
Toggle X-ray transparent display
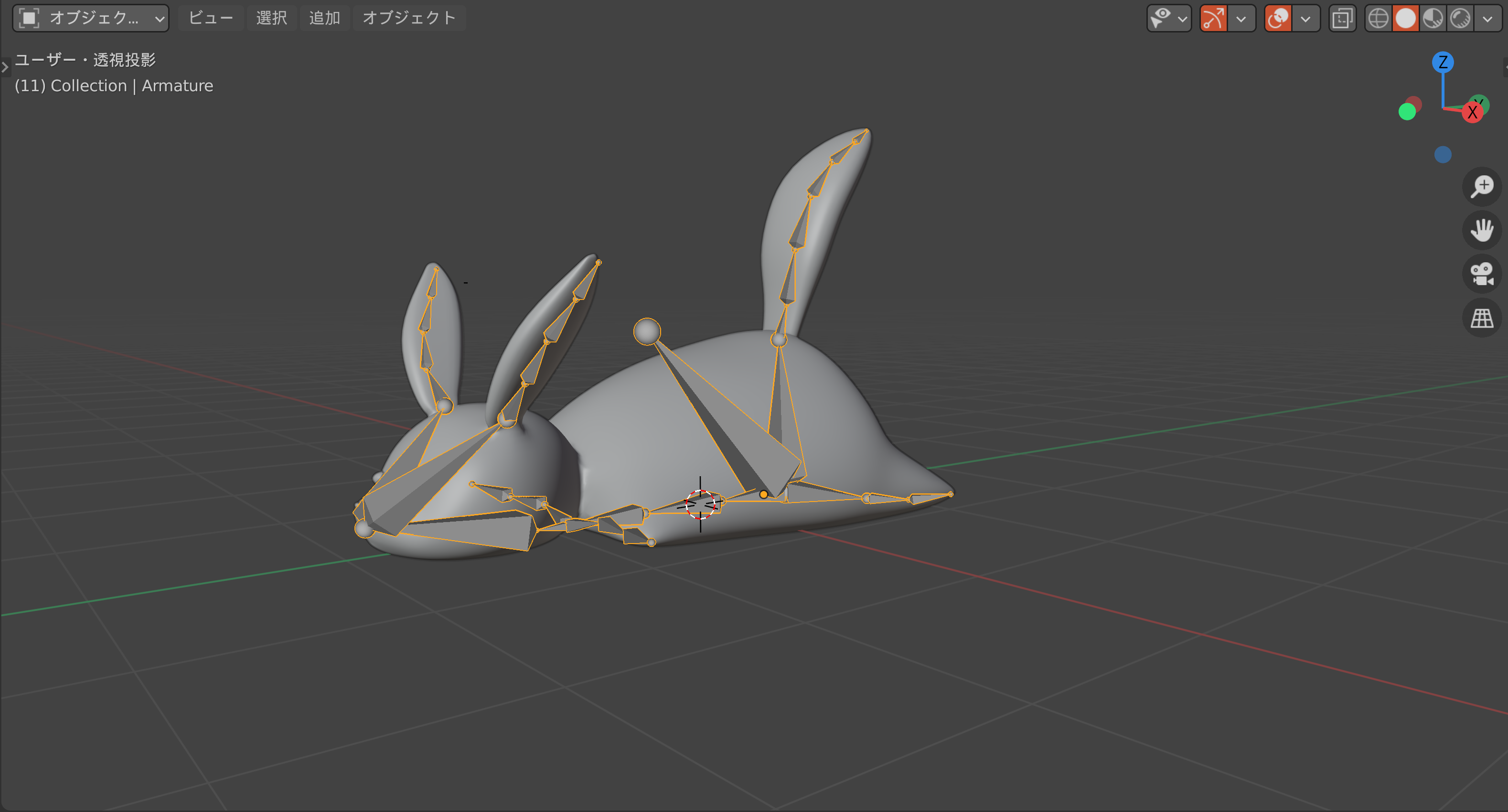click(1342, 18)
